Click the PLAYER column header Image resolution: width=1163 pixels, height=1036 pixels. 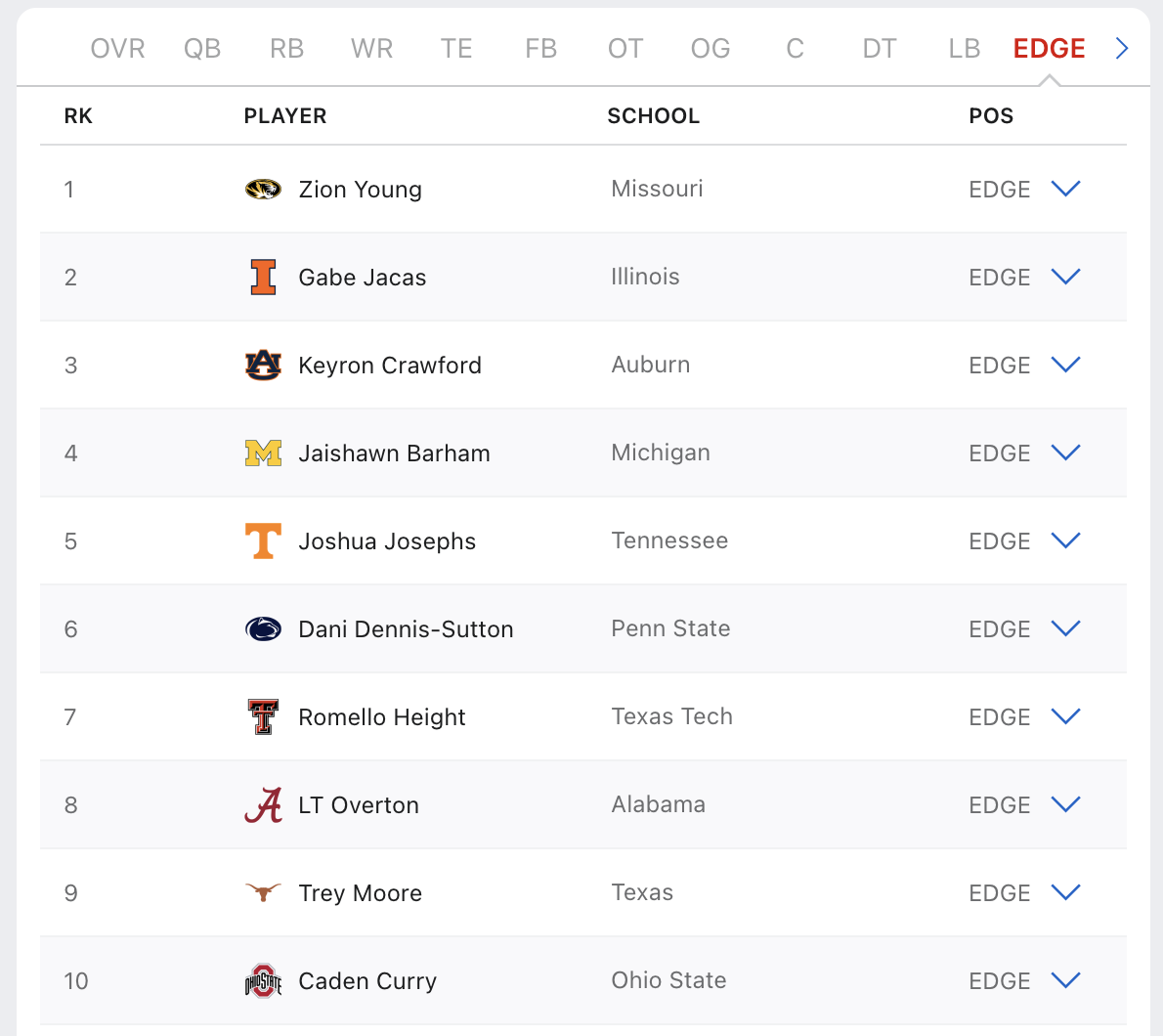(285, 116)
